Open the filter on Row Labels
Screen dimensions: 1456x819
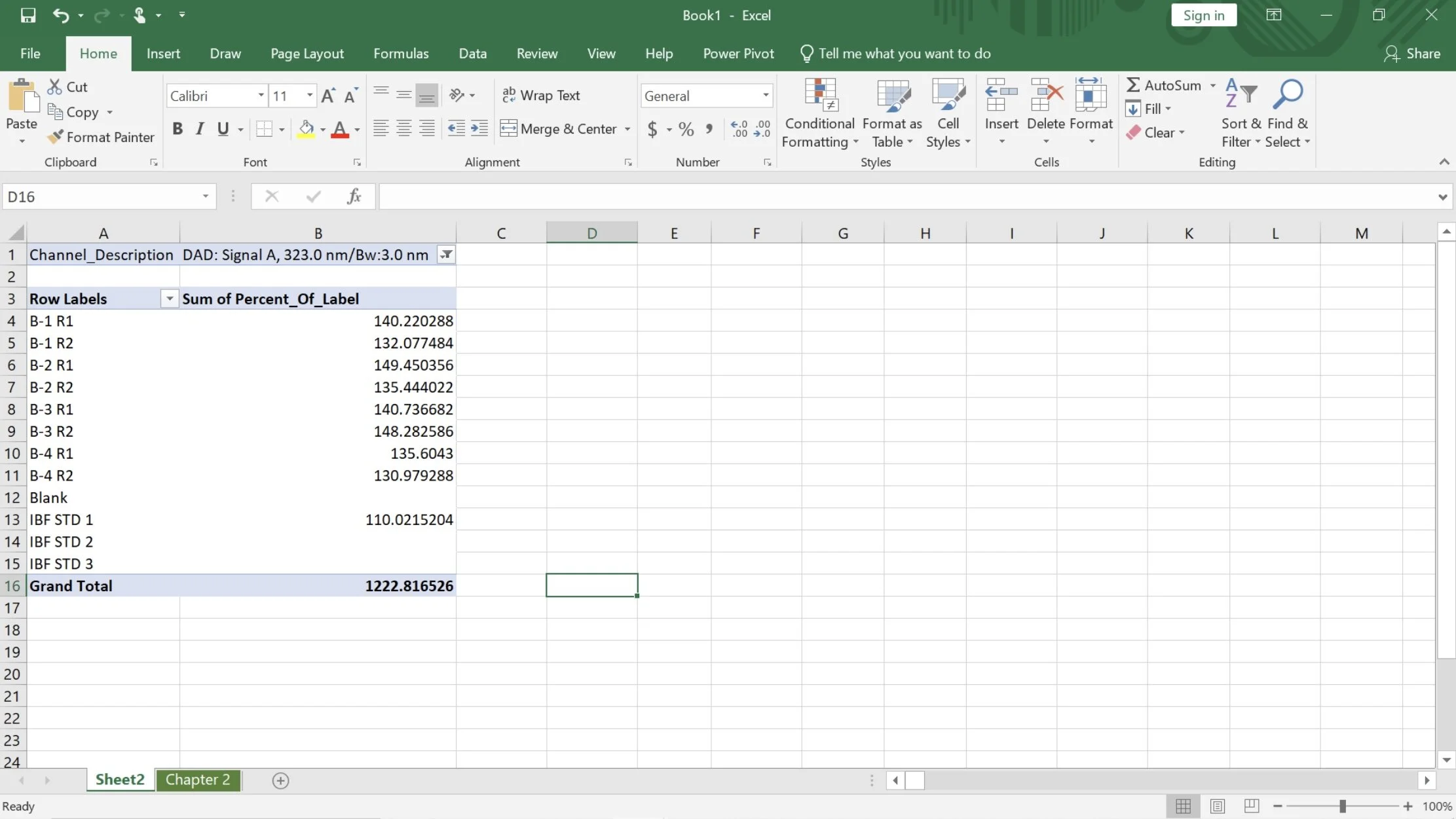[x=168, y=299]
